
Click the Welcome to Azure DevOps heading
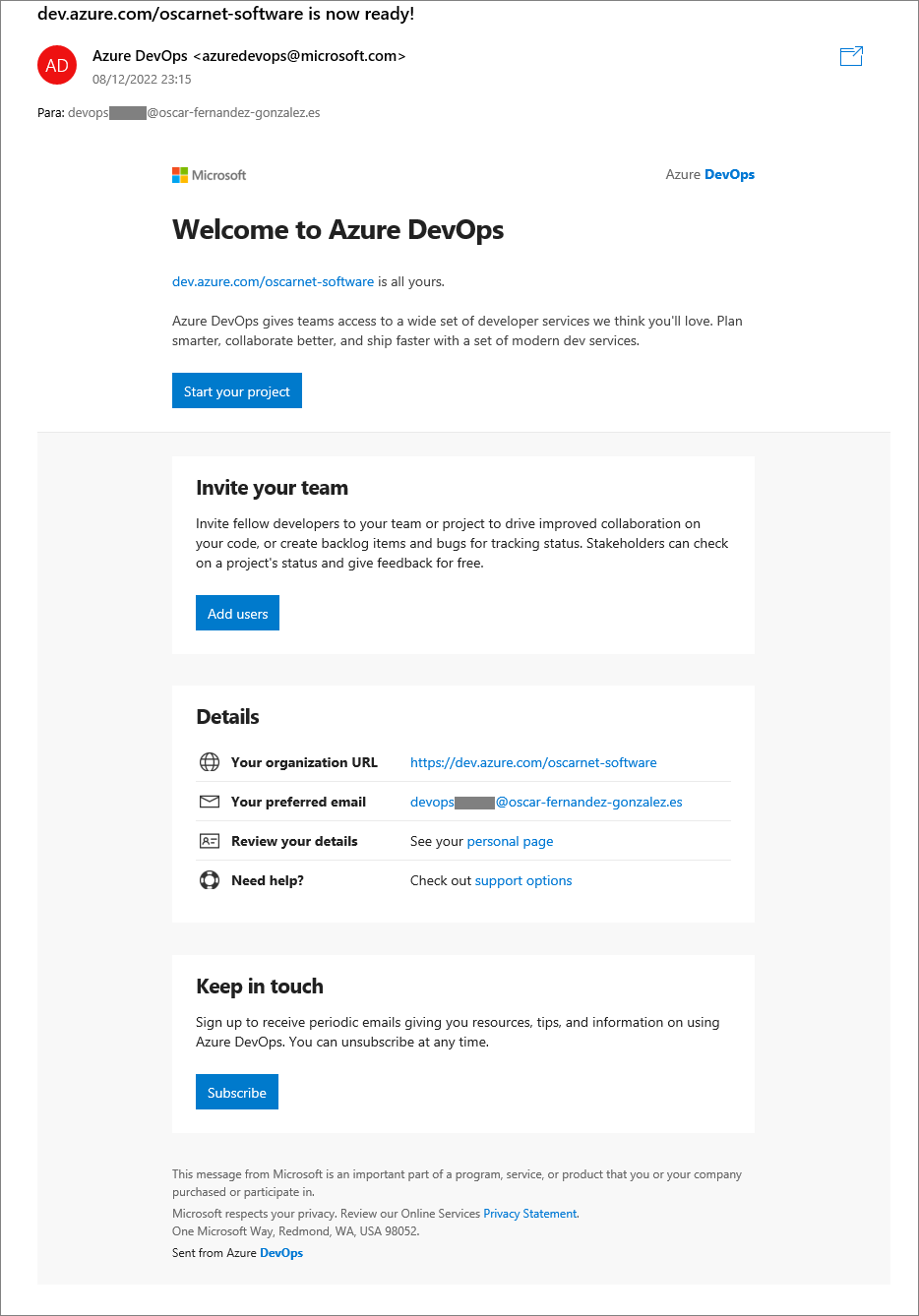coord(337,229)
